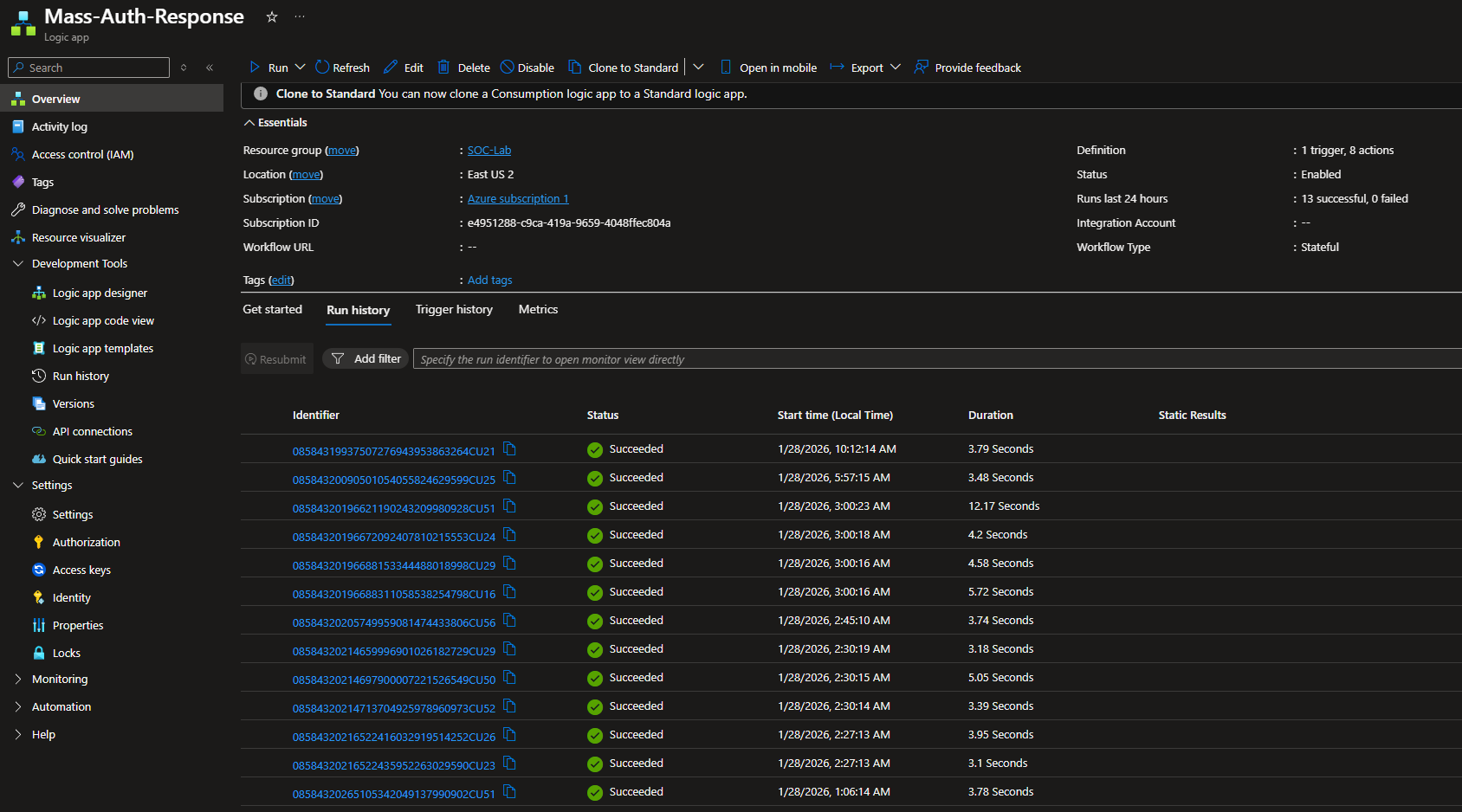Screen dimensions: 1462x812
Task: Switch to the Trigger history tab
Action: (x=454, y=310)
